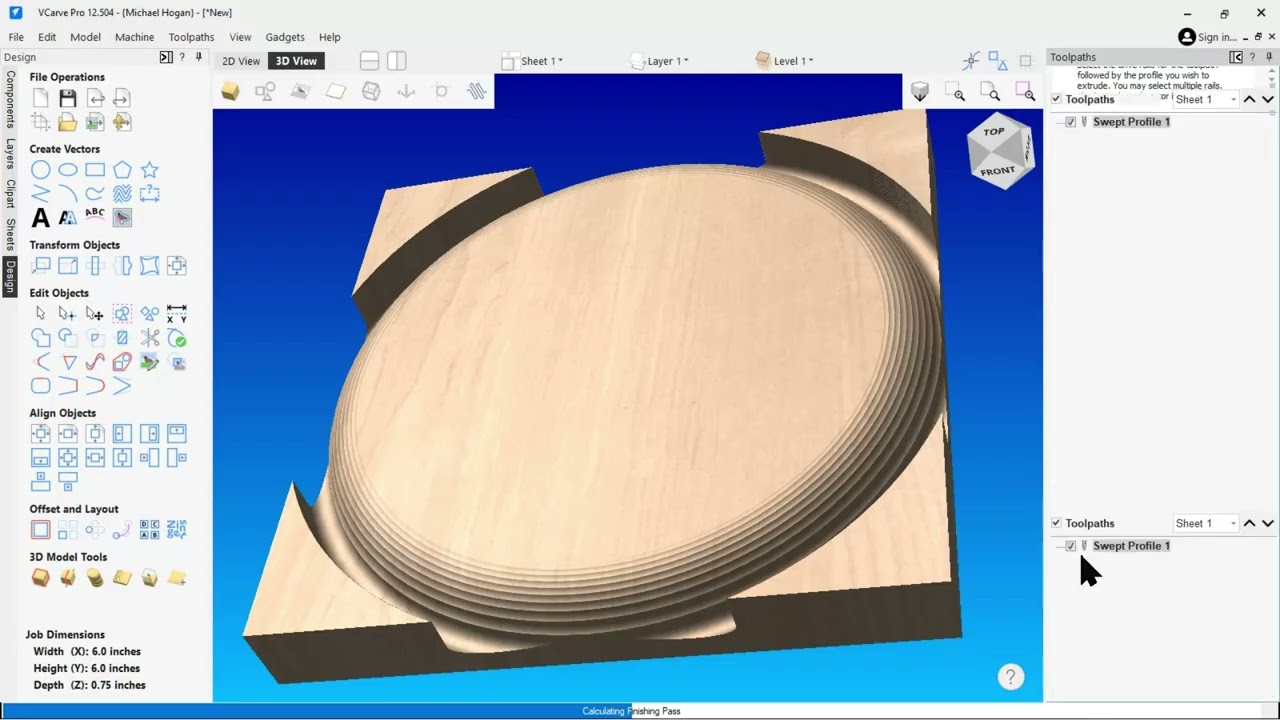The image size is (1280, 720).
Task: Open an existing file with folder icon
Action: pos(67,122)
